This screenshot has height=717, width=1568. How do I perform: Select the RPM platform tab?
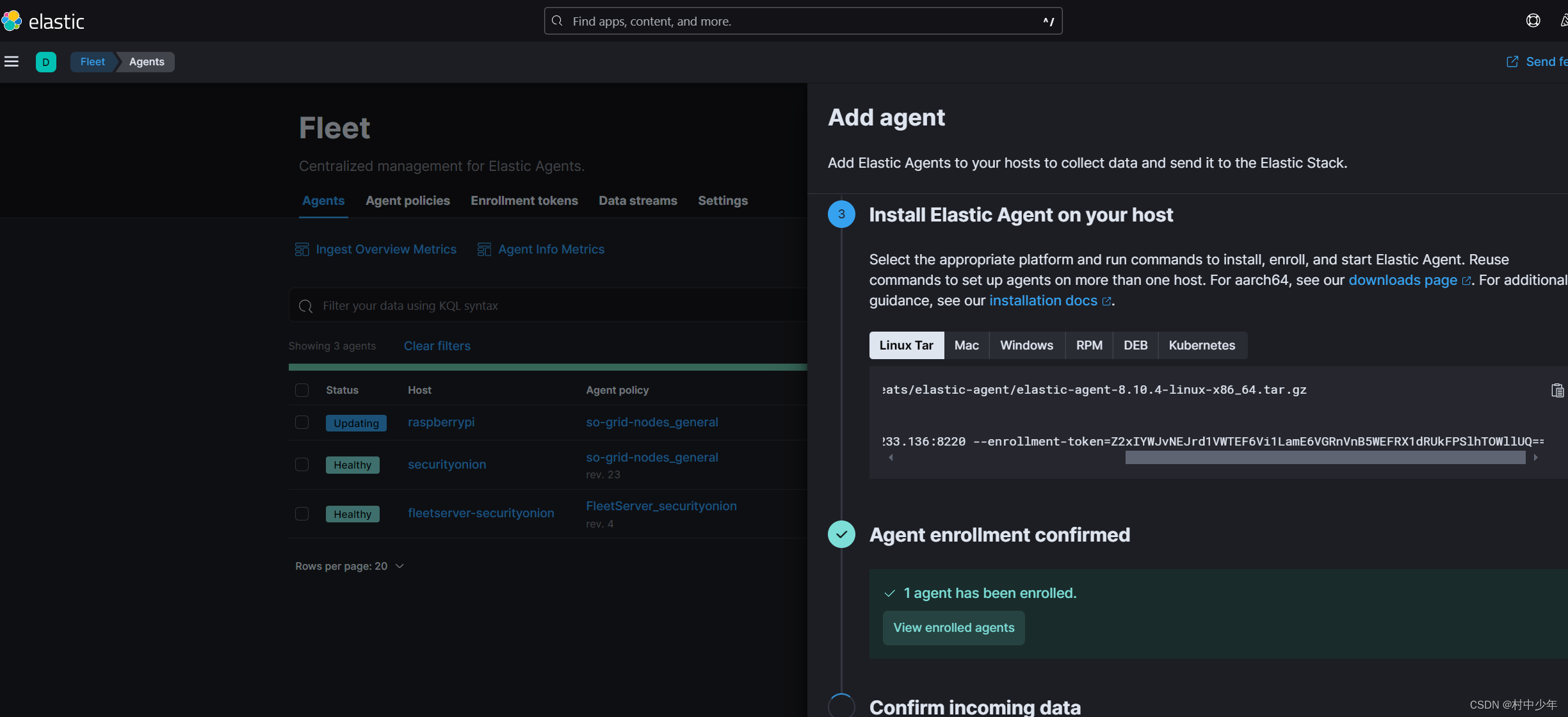click(x=1089, y=345)
